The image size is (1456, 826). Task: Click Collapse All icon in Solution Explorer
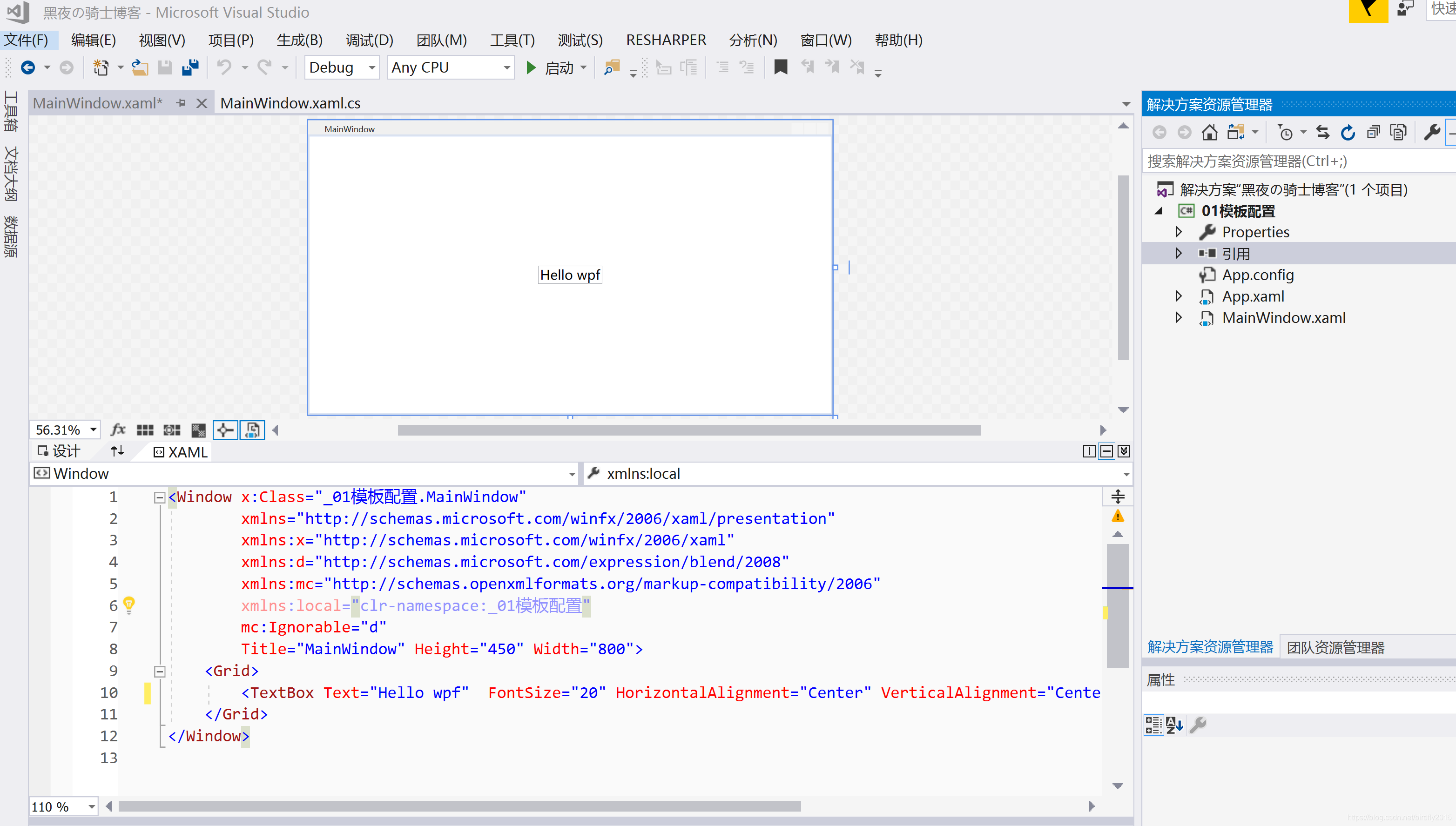click(x=1373, y=133)
